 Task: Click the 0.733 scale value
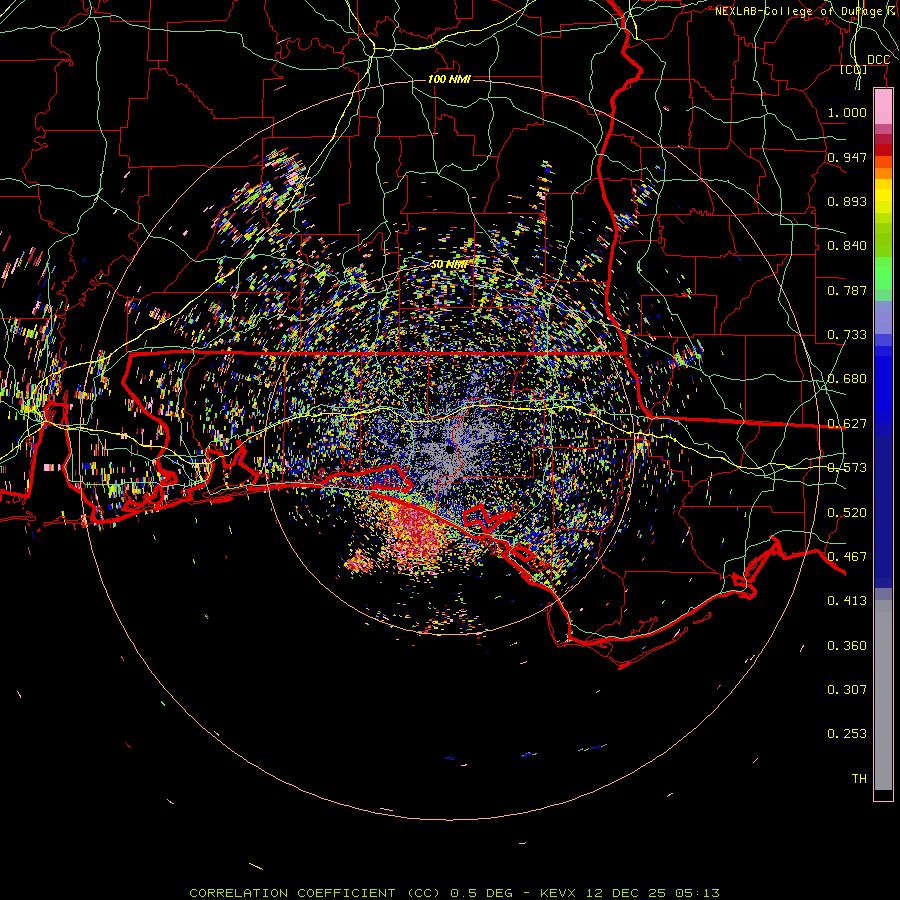pyautogui.click(x=847, y=335)
